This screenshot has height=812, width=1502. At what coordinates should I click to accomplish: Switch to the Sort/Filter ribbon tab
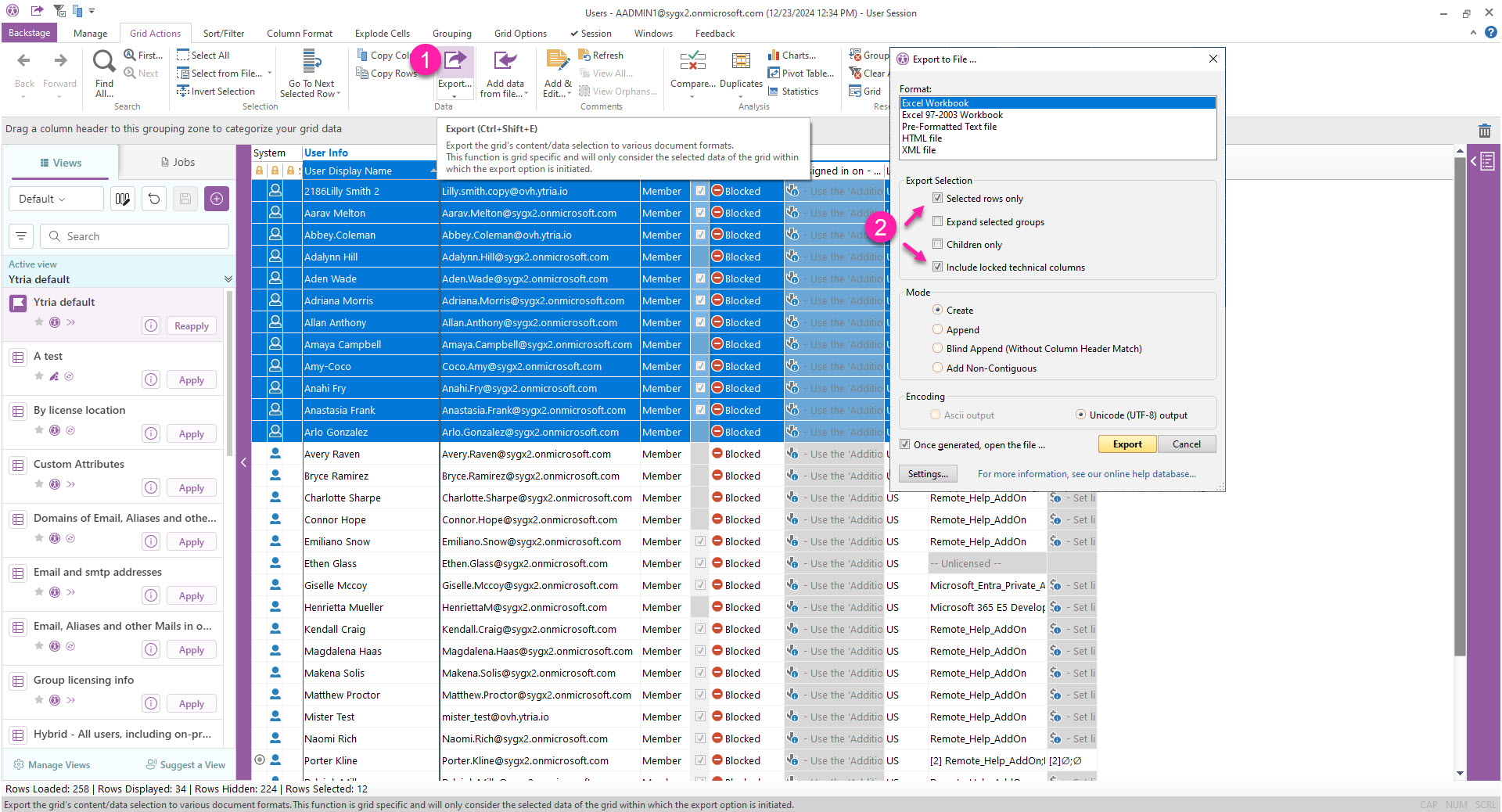point(223,34)
